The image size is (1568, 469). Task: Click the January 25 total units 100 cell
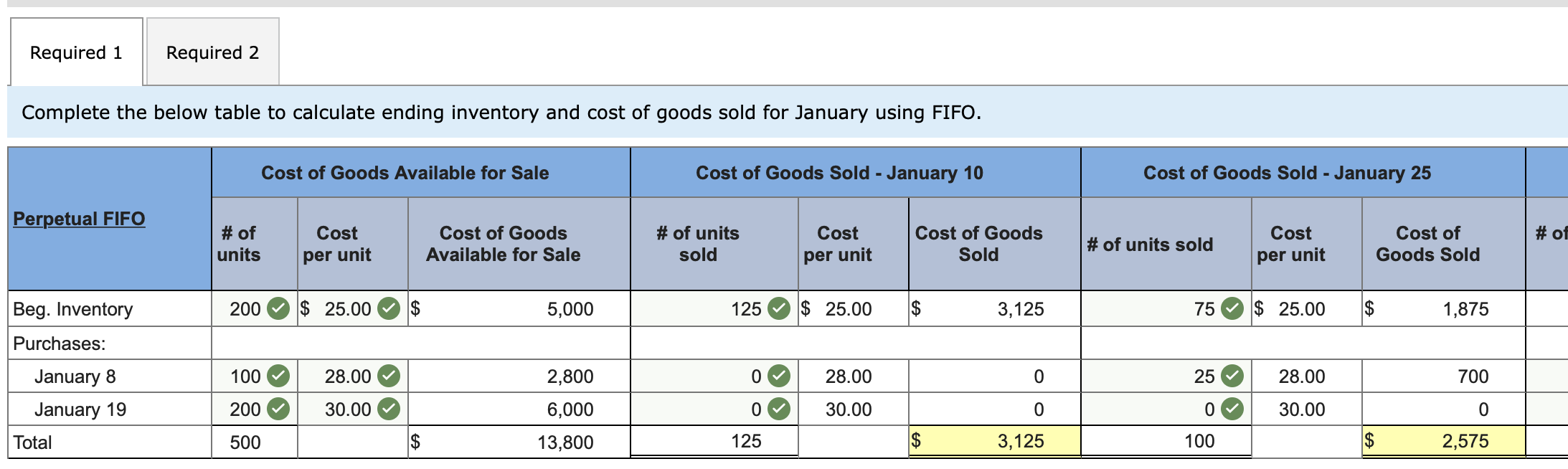point(1166,441)
